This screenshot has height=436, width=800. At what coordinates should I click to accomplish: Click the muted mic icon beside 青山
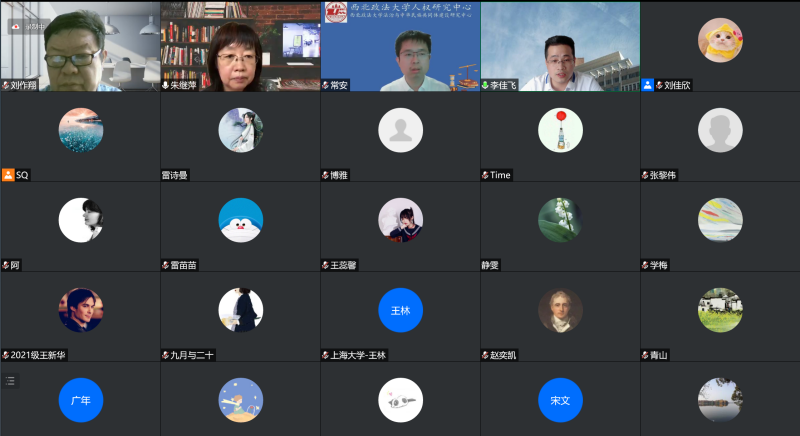(x=645, y=355)
